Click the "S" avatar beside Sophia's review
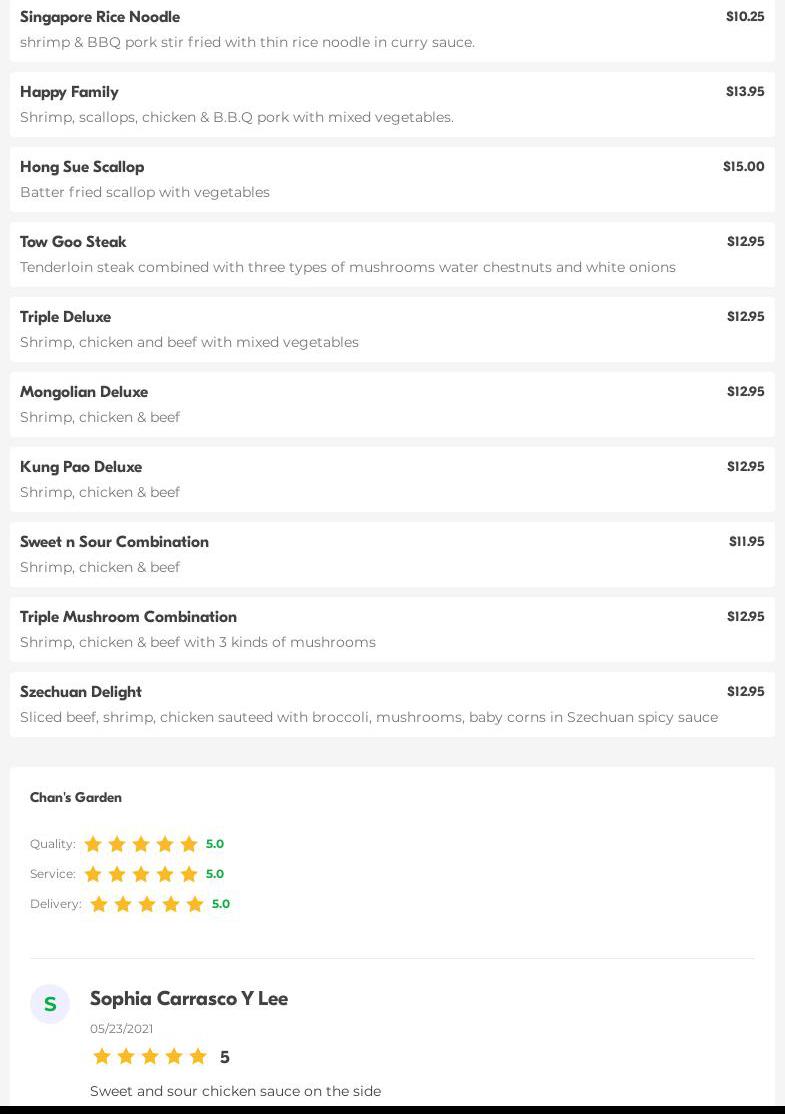This screenshot has width=785, height=1114. click(50, 1004)
